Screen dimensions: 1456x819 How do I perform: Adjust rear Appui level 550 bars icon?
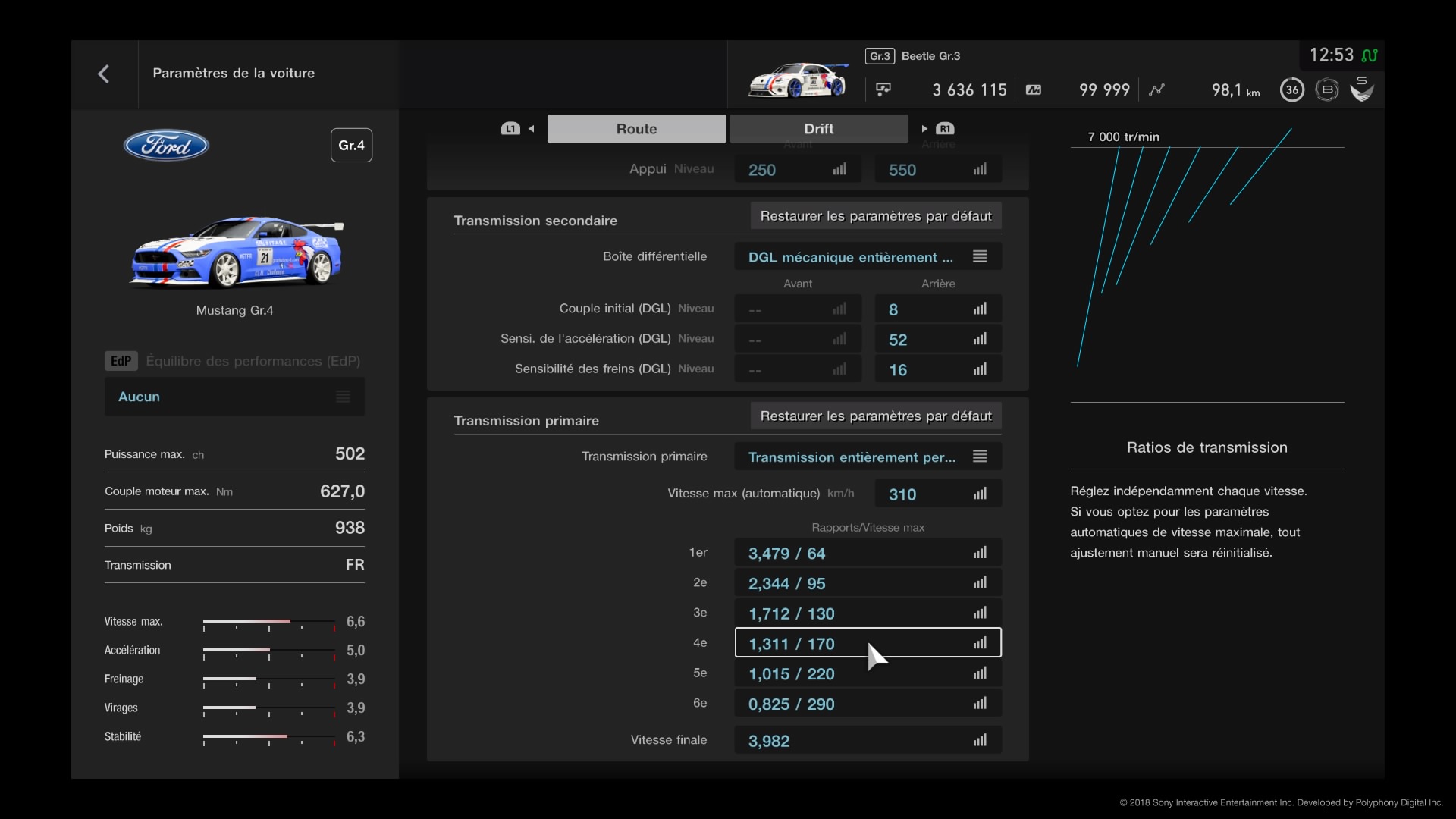pos(981,169)
